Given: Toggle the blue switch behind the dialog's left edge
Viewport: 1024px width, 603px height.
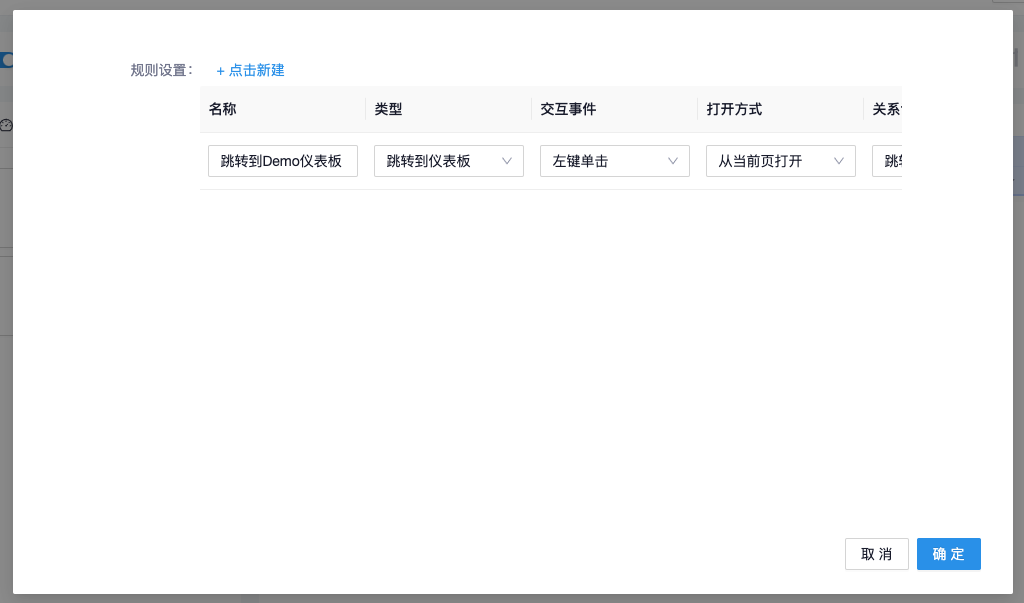Looking at the screenshot, I should 6,60.
